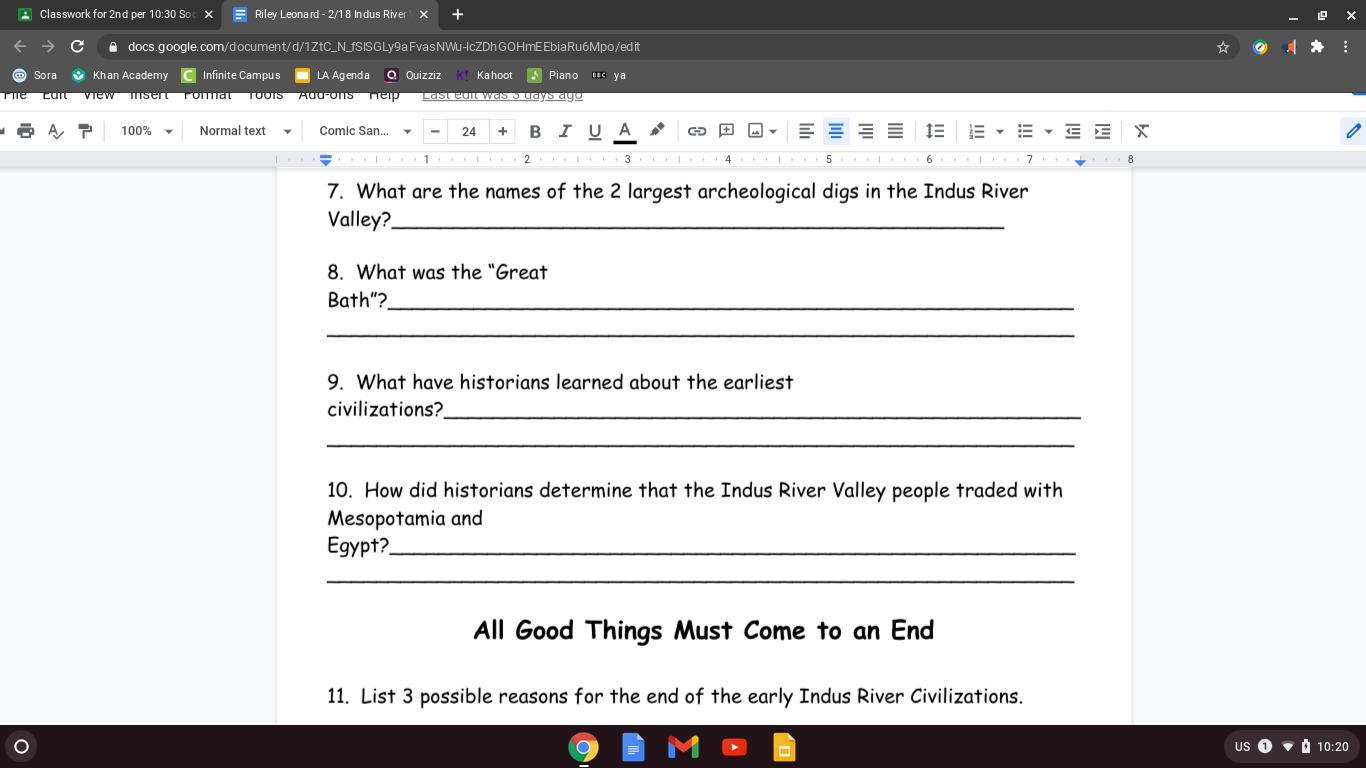The height and width of the screenshot is (768, 1366).
Task: Open the 100% zoom dropdown
Action: pos(146,131)
